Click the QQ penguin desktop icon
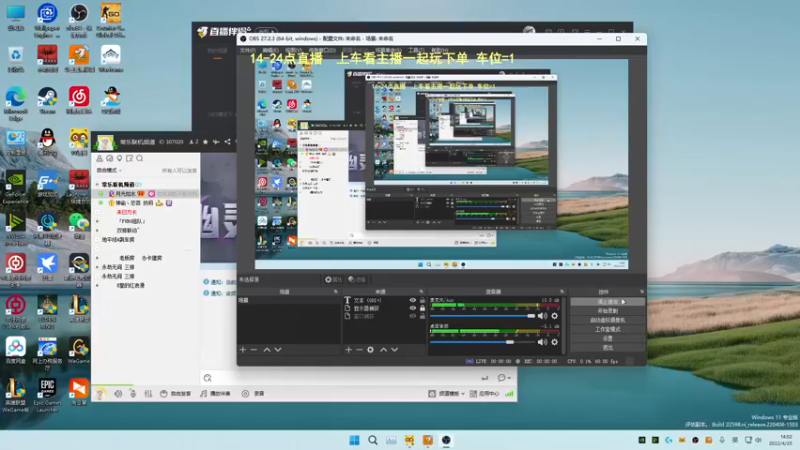800x450 pixels. pos(47,141)
